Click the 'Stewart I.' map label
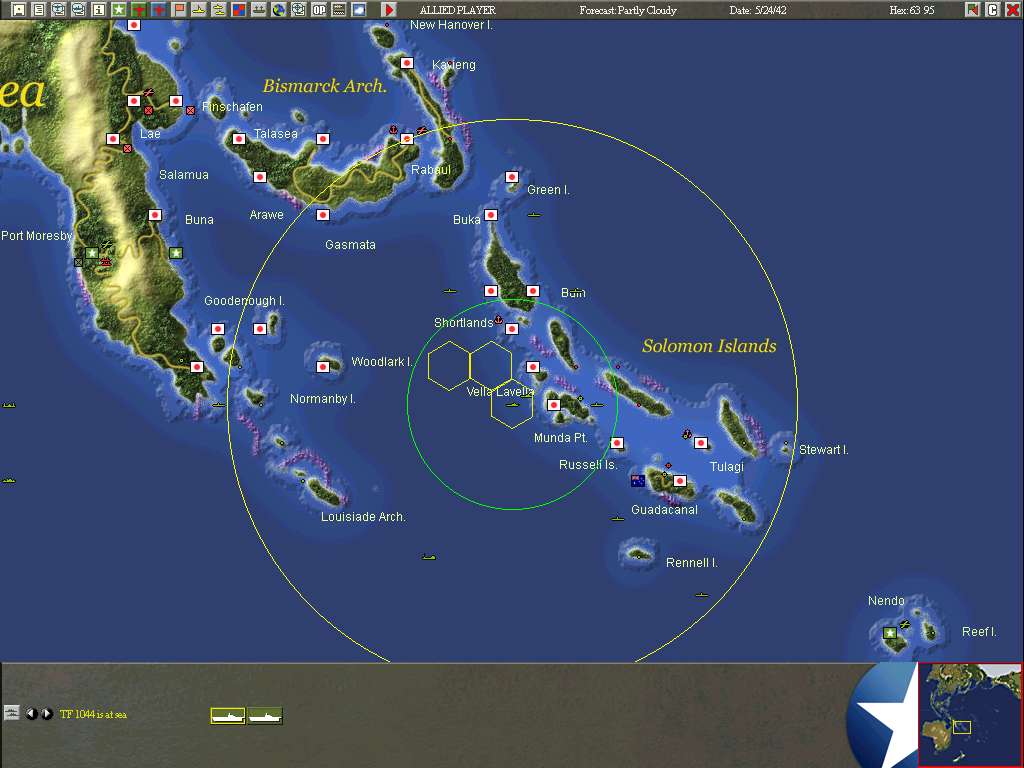1024x768 pixels. [x=824, y=449]
